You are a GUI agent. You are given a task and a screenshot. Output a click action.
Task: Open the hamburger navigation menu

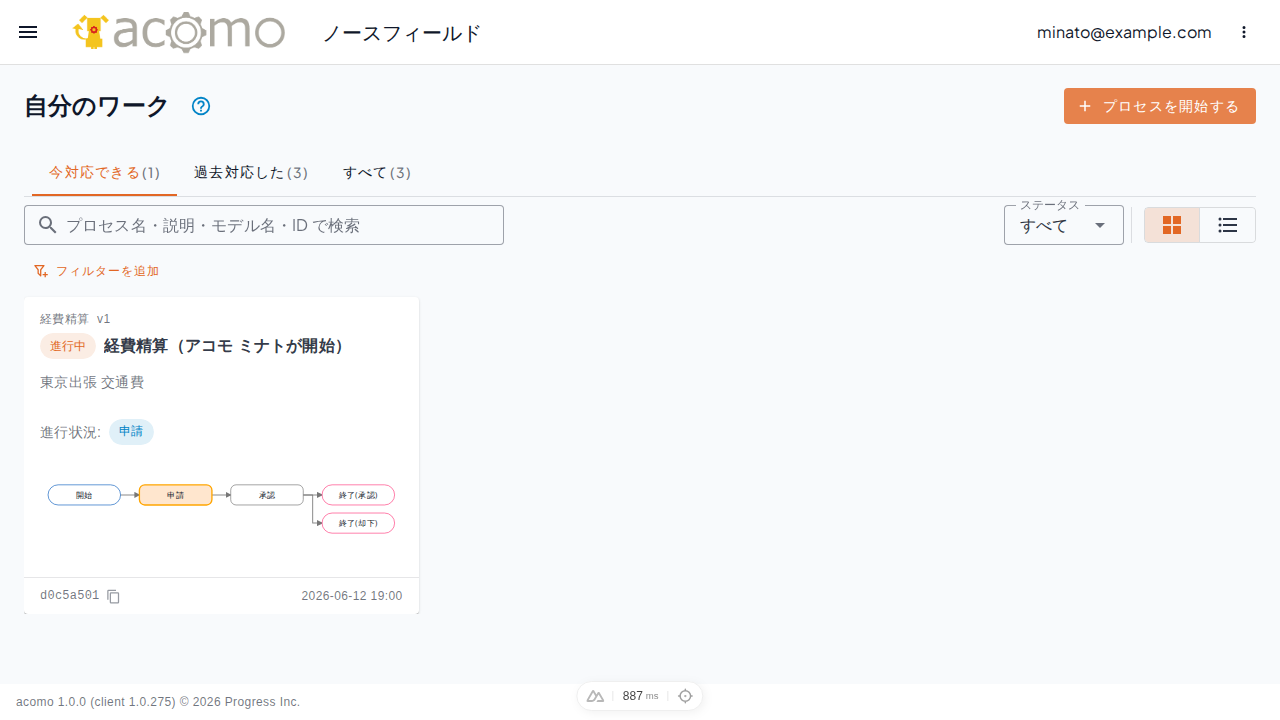tap(28, 32)
